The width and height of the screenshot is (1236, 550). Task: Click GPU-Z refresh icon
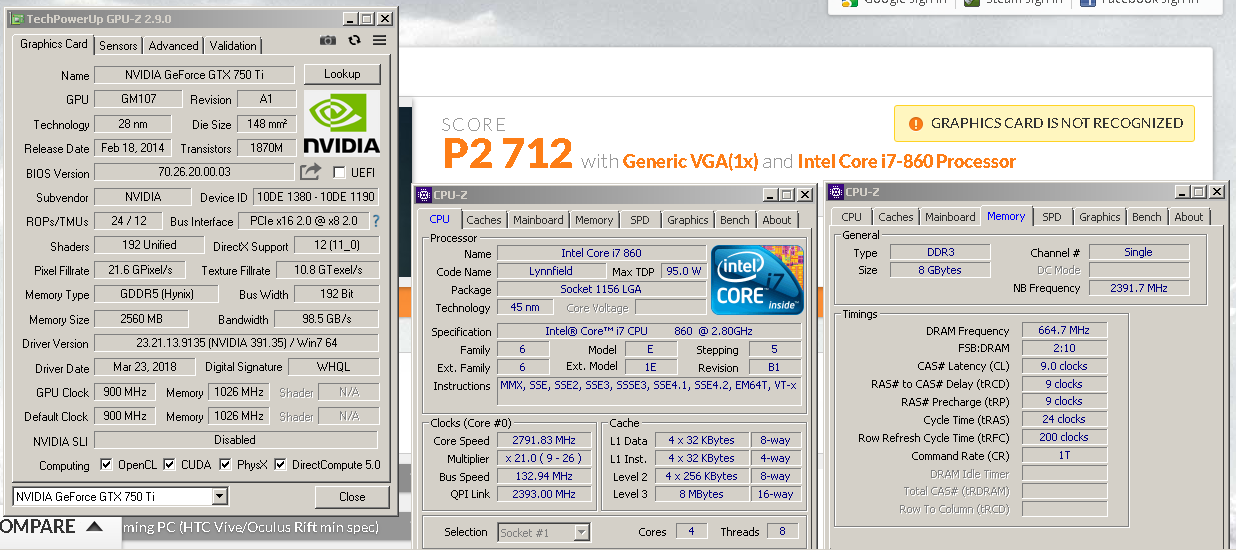pos(354,40)
